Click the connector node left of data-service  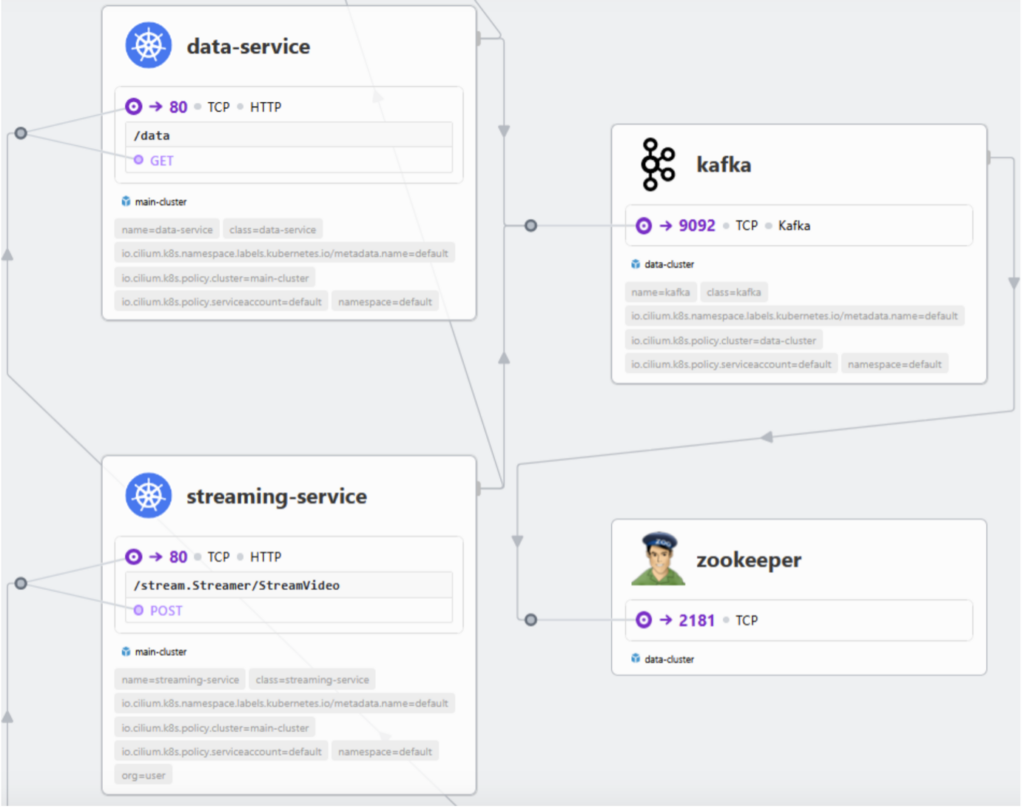coord(21,133)
